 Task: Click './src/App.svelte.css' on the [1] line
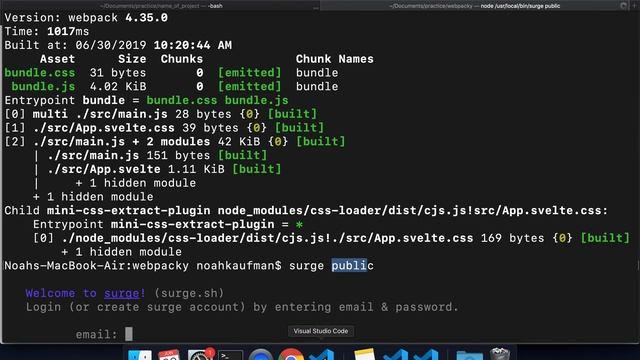click(104, 128)
